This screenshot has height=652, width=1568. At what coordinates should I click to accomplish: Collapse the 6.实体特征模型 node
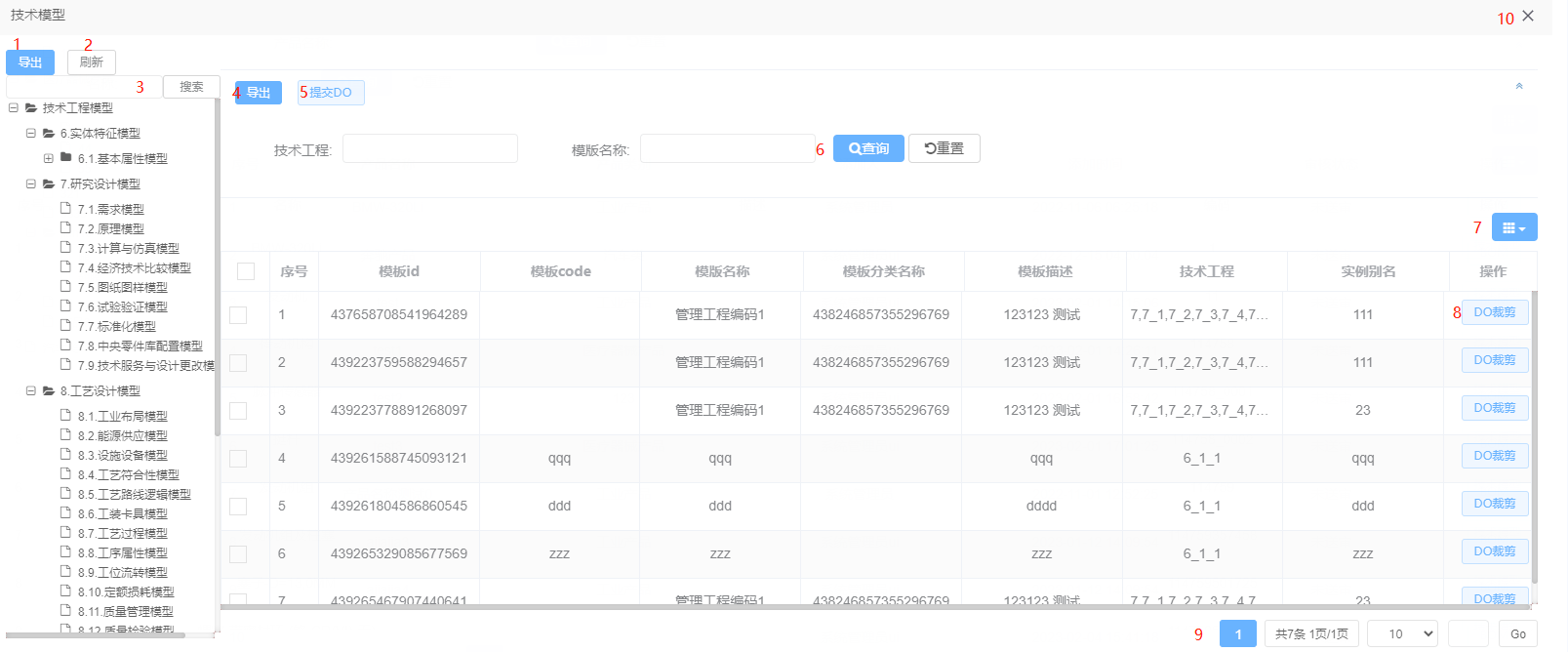pyautogui.click(x=31, y=134)
